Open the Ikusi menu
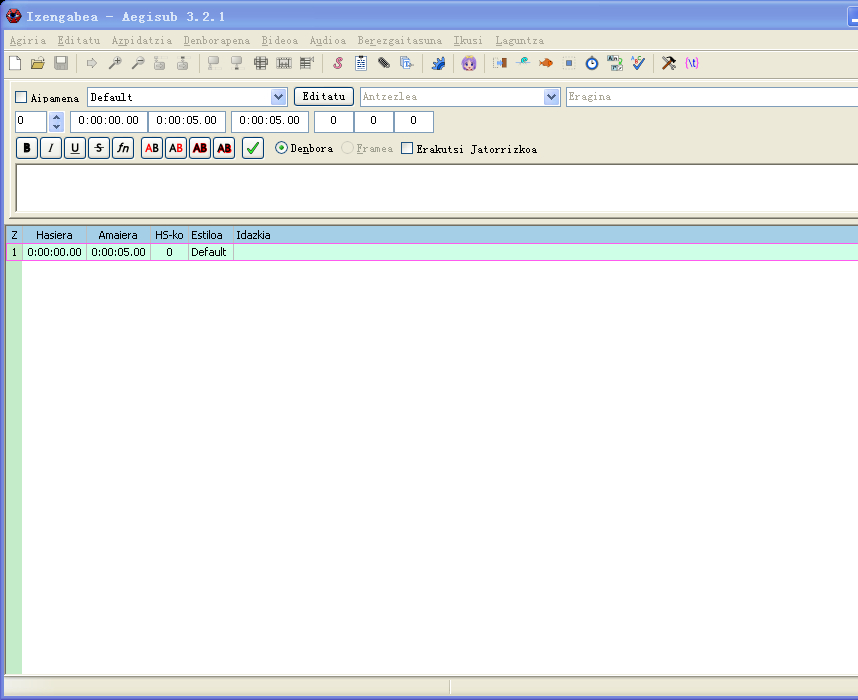The image size is (858, 700). point(468,41)
